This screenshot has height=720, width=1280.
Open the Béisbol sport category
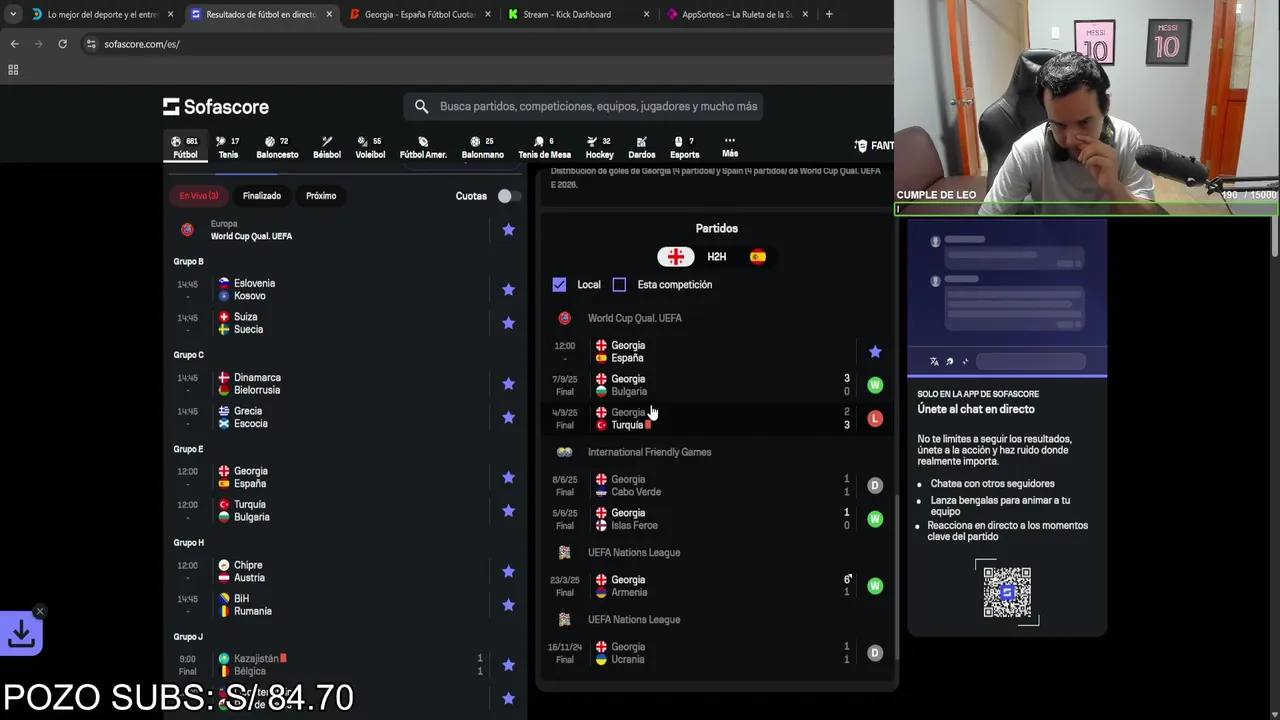point(327,147)
